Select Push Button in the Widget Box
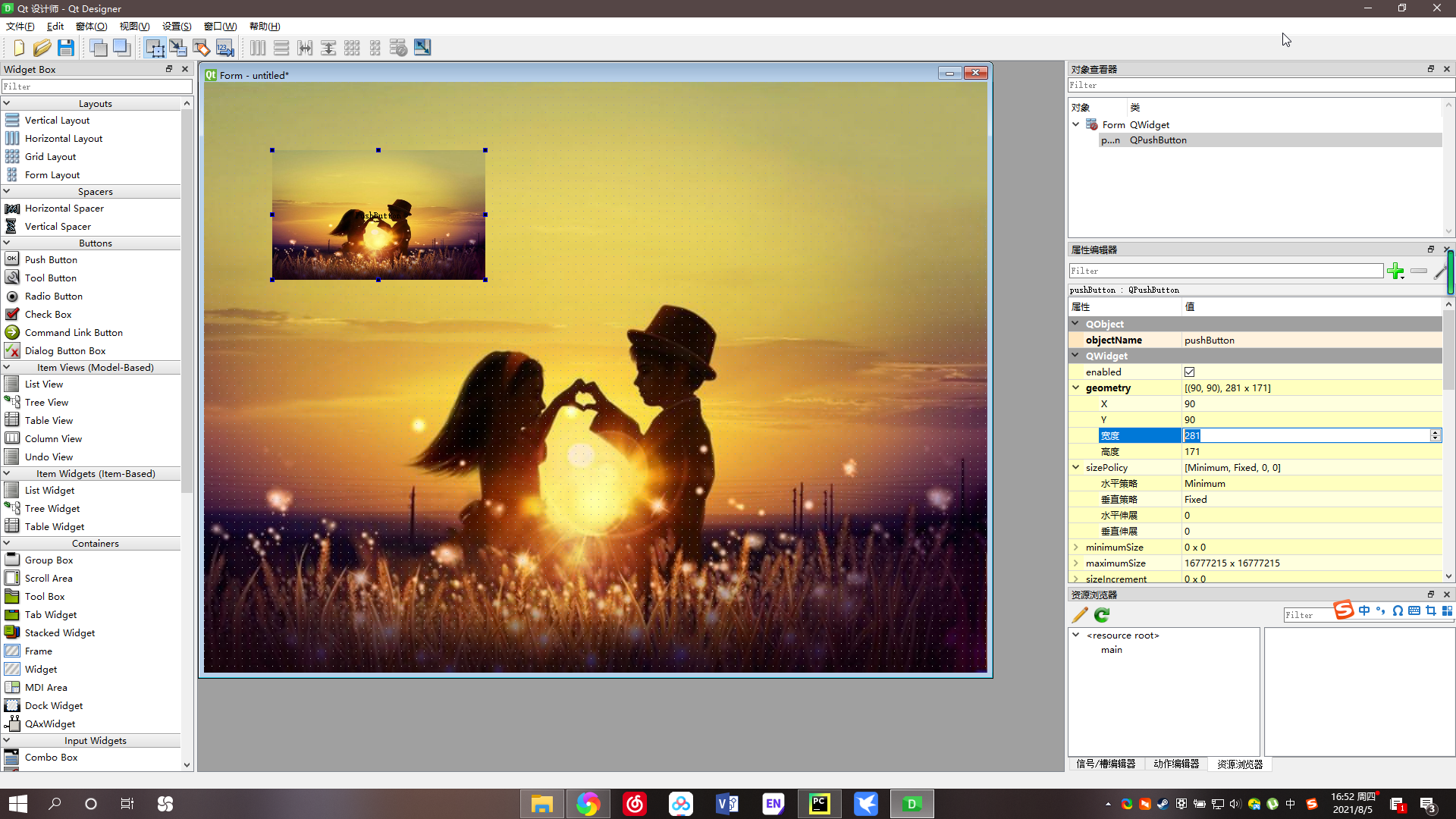This screenshot has width=1456, height=819. [51, 260]
